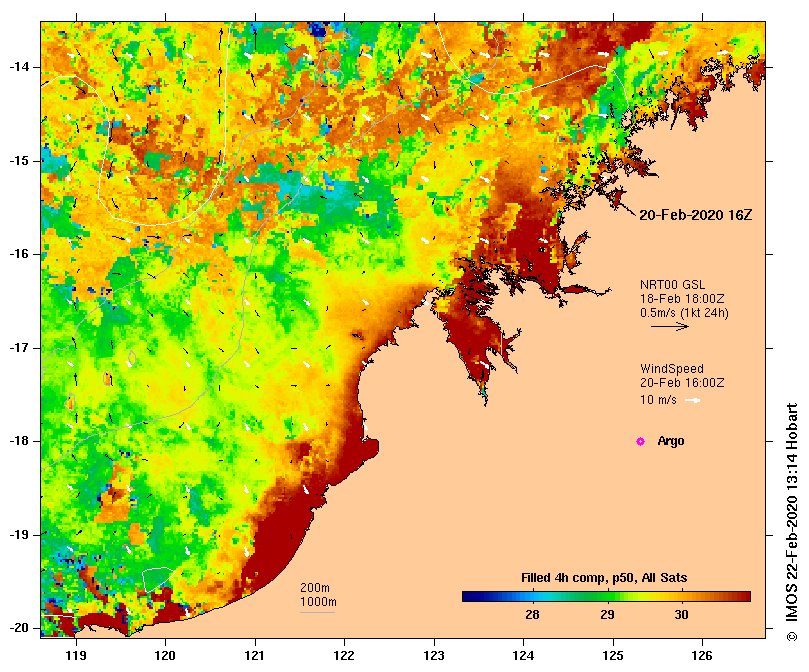Click the '20-Feb-2020 16Z' date label
809x672 pixels.
click(695, 215)
